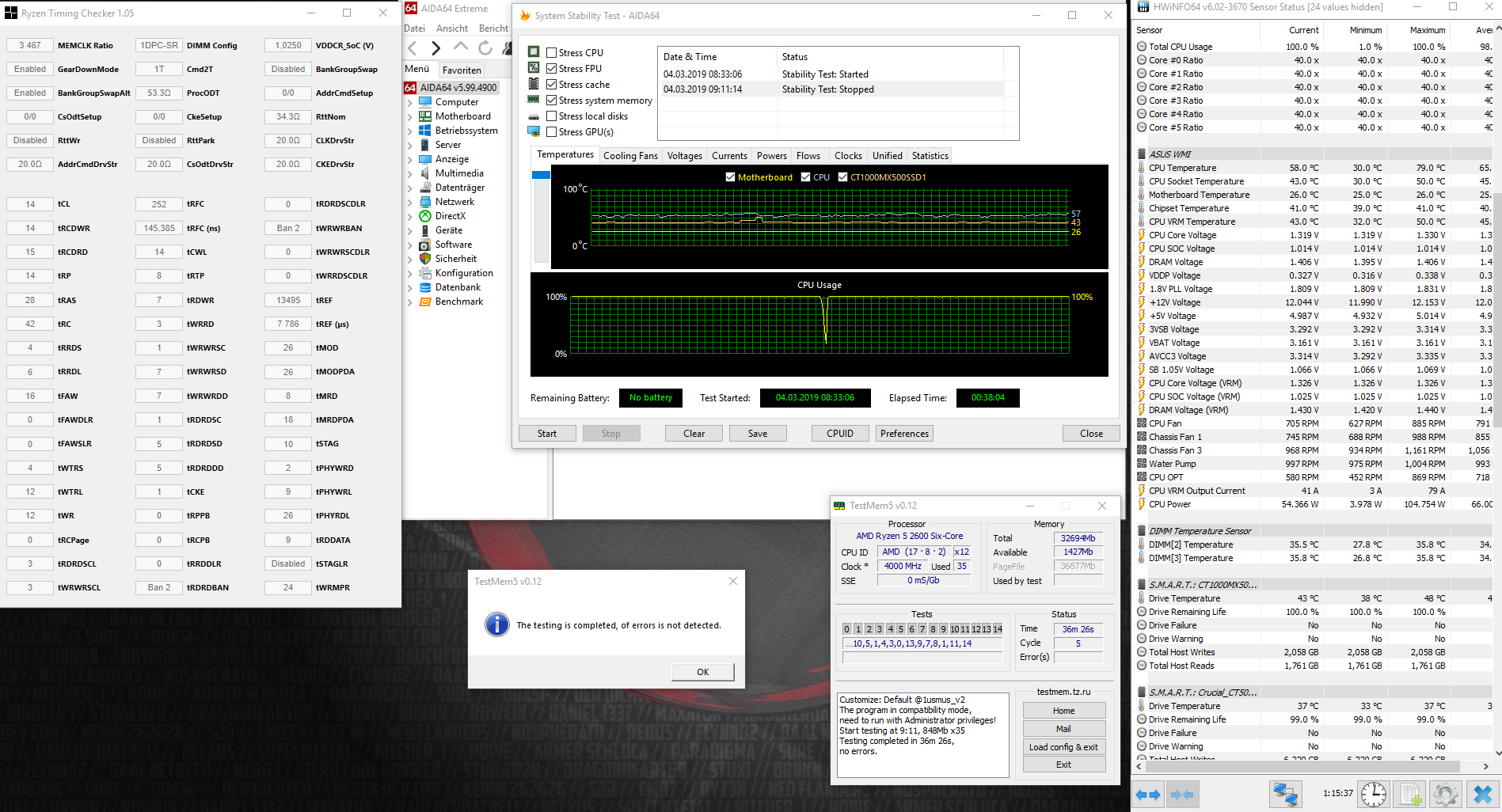Open HWiNFO settings gear icon
1502x812 pixels.
tap(1446, 794)
